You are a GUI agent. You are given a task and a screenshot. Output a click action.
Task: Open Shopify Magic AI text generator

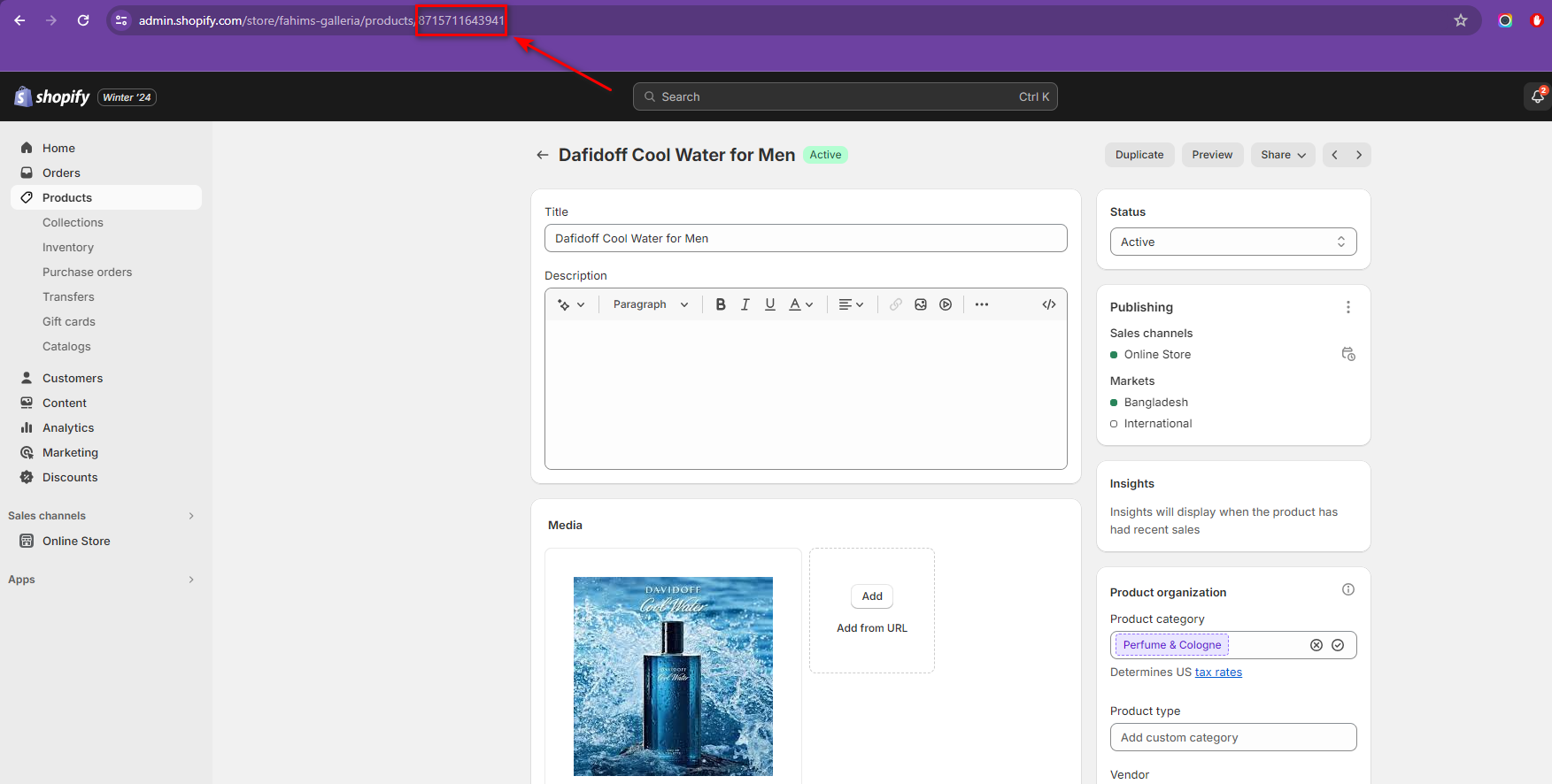pos(571,304)
